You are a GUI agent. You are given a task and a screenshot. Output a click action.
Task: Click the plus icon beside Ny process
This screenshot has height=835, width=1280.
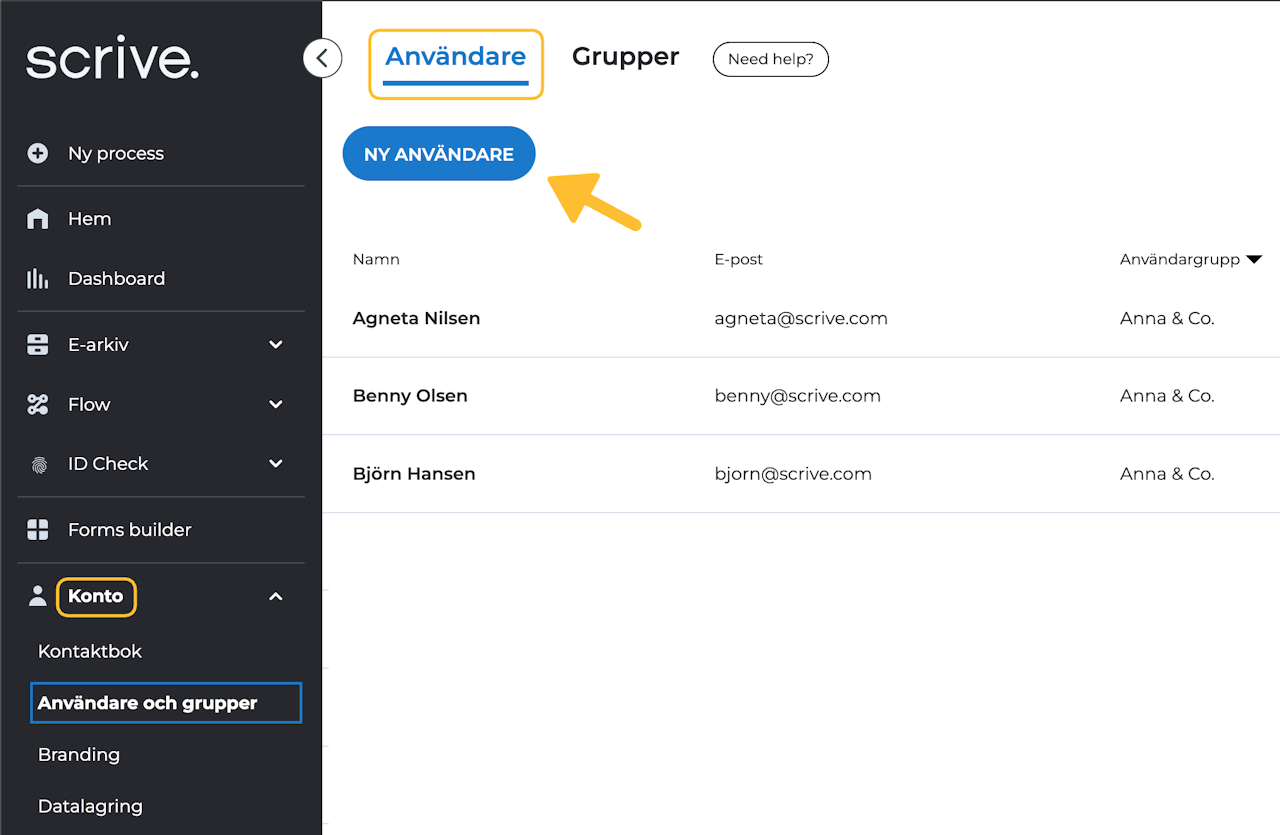38,153
